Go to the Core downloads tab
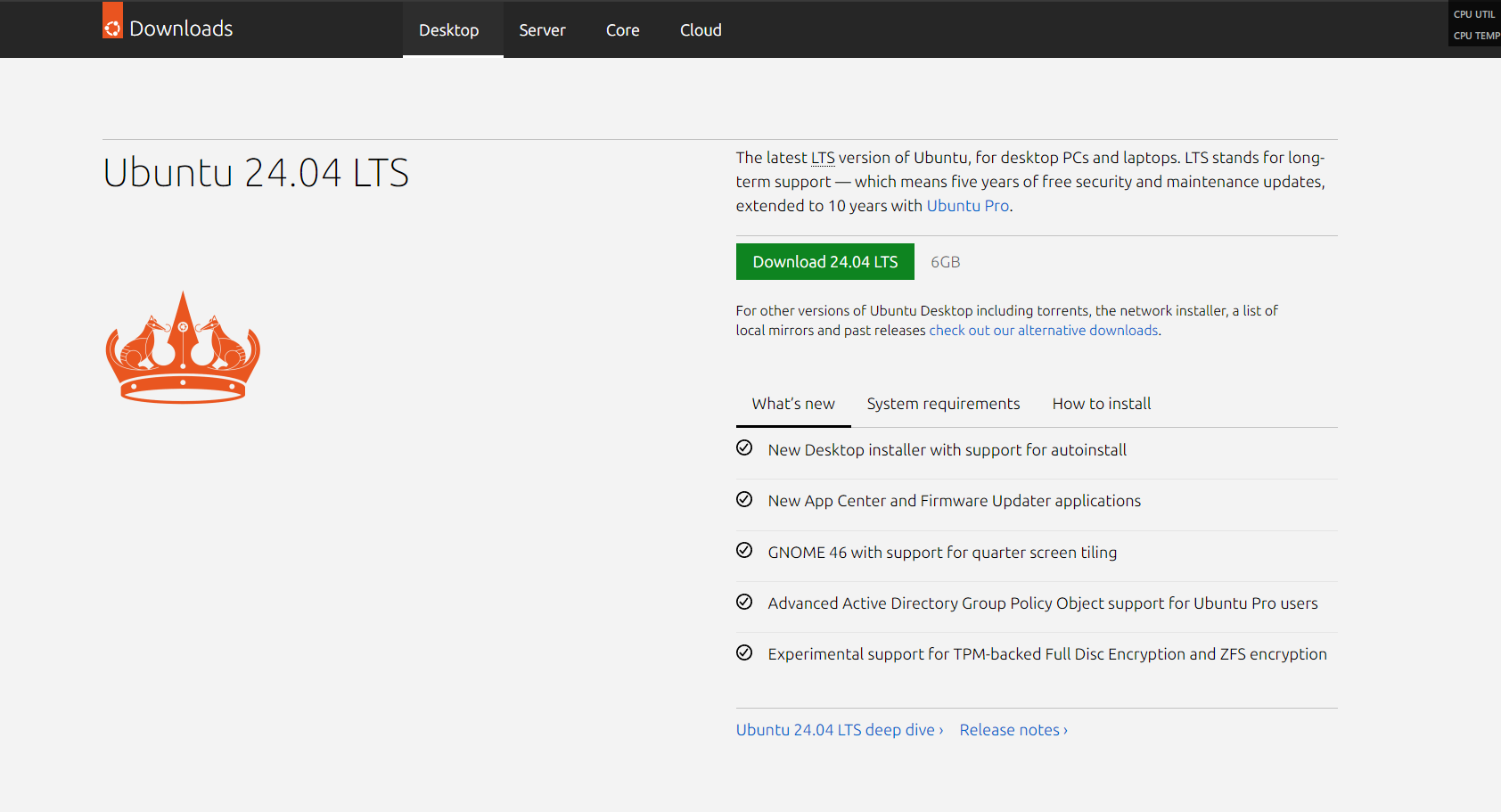1501x812 pixels. point(623,29)
